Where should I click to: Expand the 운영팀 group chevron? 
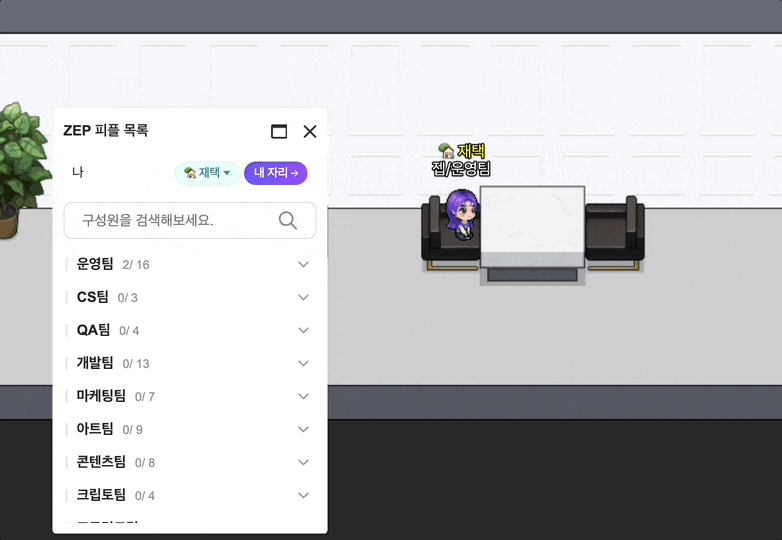(x=303, y=264)
